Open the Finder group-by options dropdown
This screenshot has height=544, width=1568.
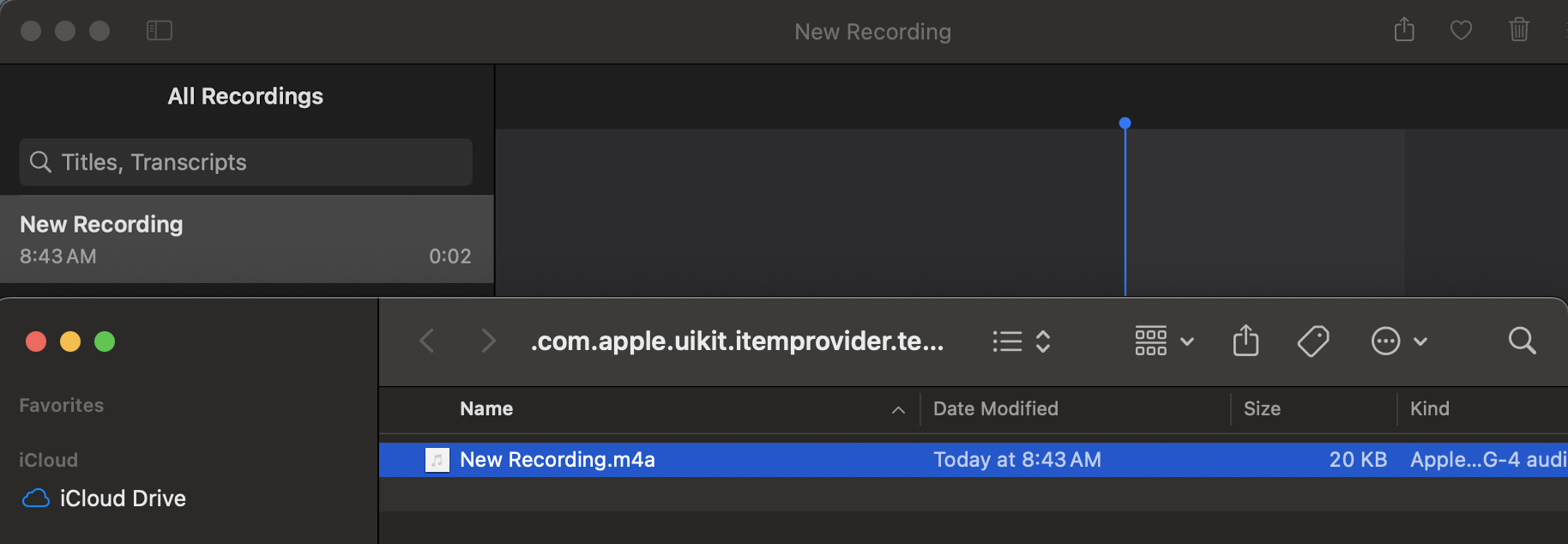[1164, 342]
